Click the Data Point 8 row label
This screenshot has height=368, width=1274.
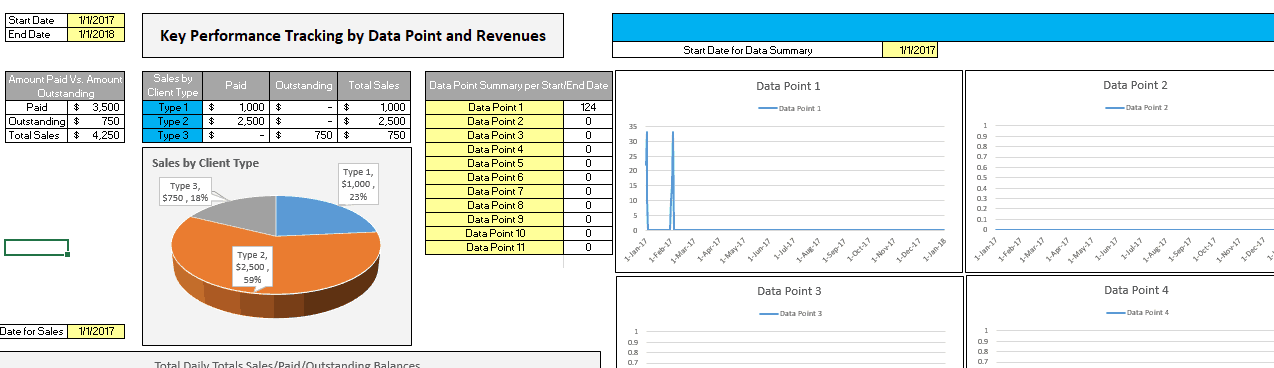(x=495, y=205)
